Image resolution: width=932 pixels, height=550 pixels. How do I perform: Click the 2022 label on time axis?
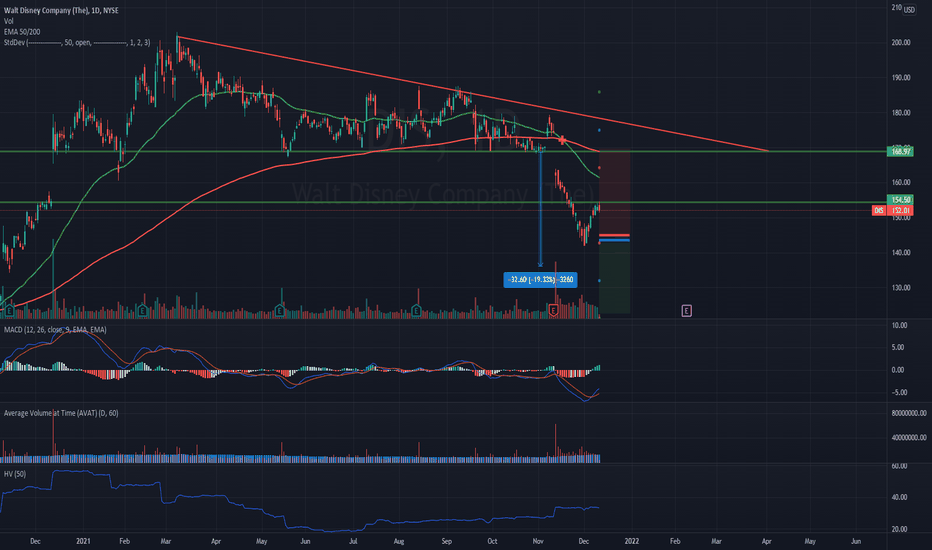[x=631, y=541]
